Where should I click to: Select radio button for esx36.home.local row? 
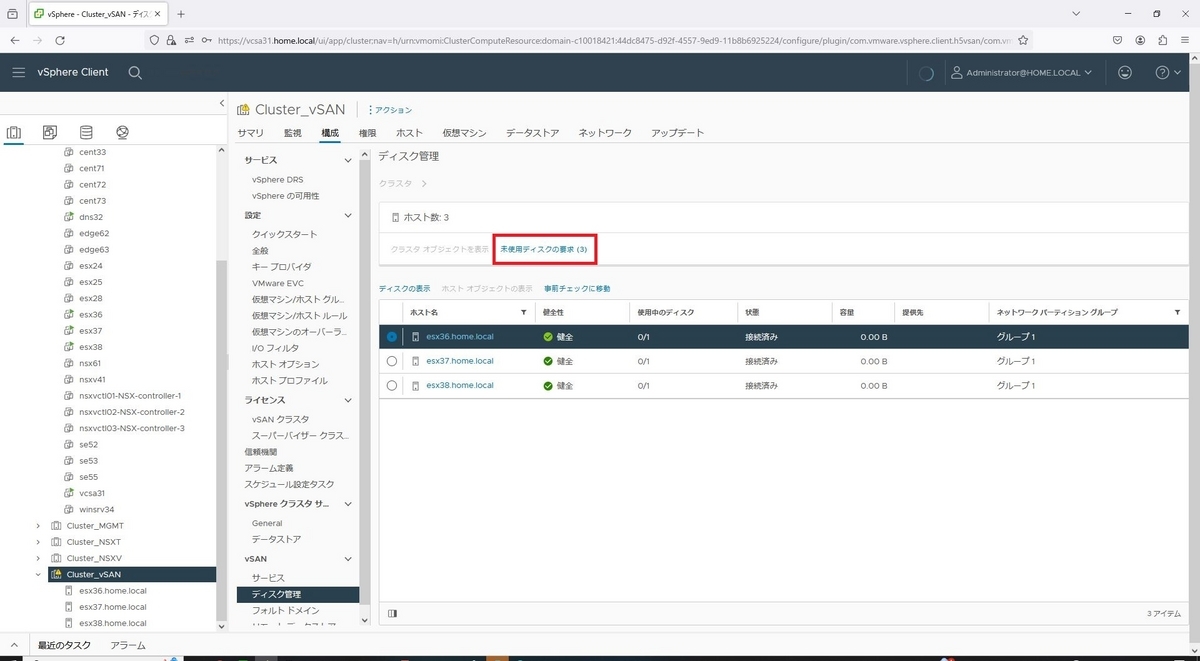[391, 337]
